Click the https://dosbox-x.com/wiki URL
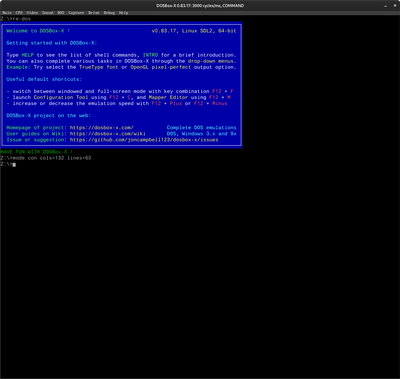This screenshot has height=379, width=400. [x=108, y=134]
